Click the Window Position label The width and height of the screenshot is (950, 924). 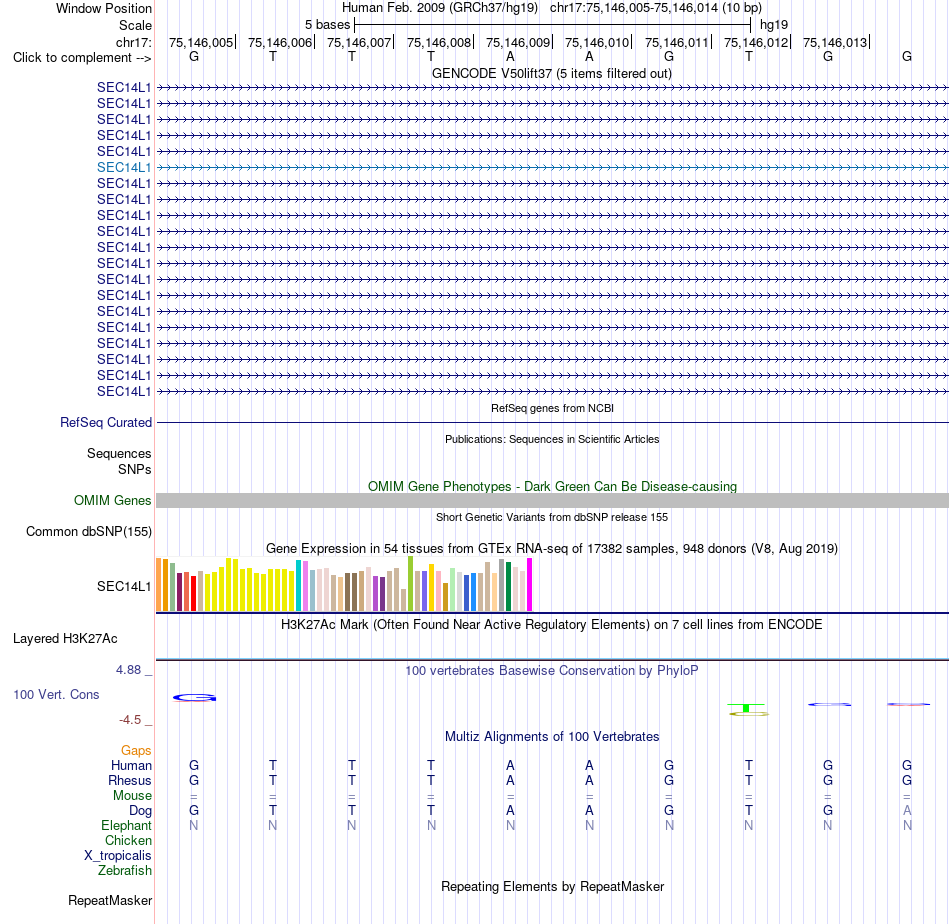[104, 8]
